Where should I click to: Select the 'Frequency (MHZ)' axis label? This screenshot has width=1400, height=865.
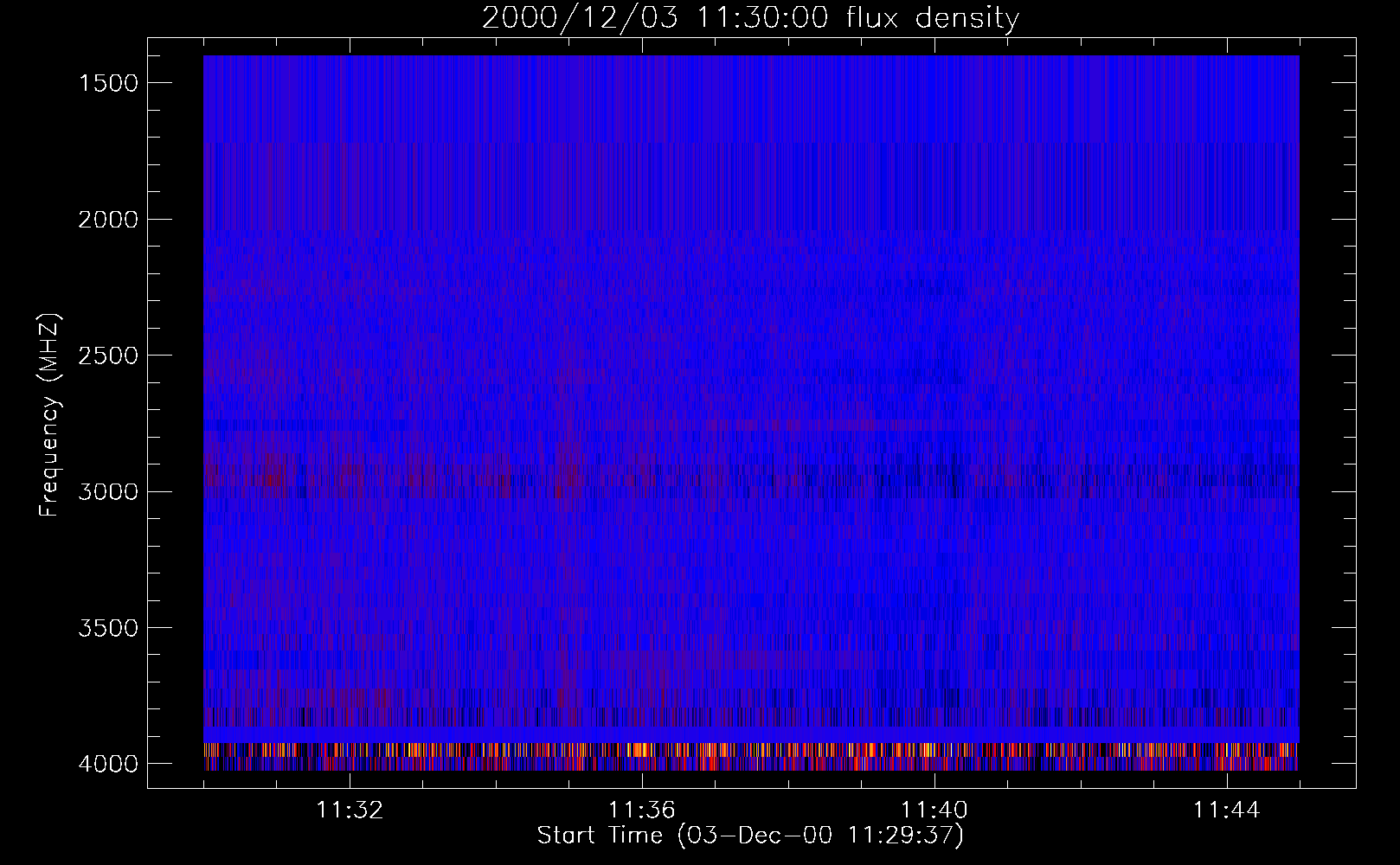(49, 414)
